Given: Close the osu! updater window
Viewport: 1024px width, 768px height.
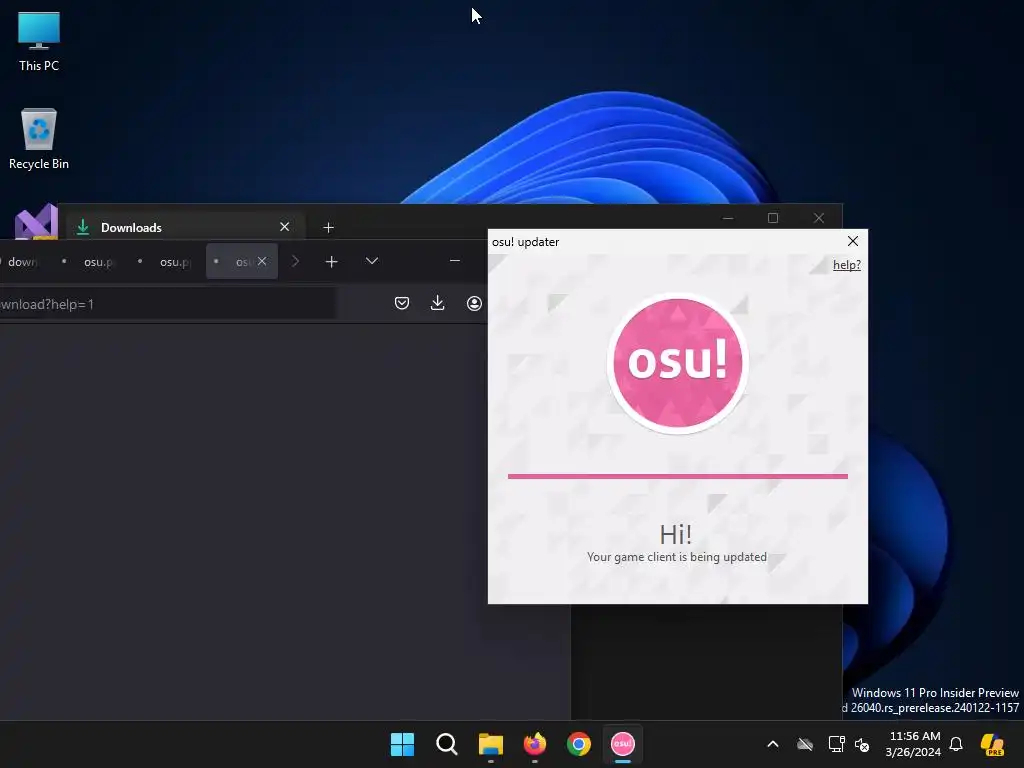Looking at the screenshot, I should pyautogui.click(x=852, y=241).
